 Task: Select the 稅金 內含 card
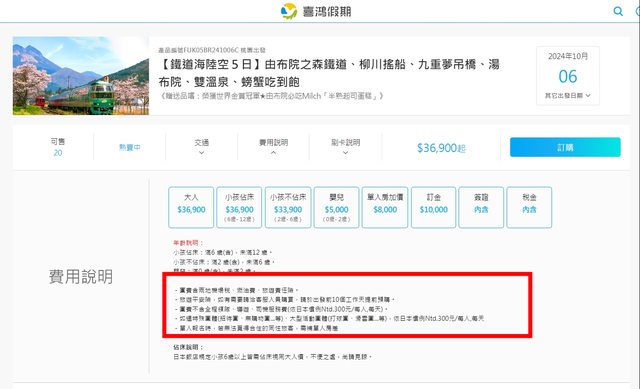click(x=529, y=207)
